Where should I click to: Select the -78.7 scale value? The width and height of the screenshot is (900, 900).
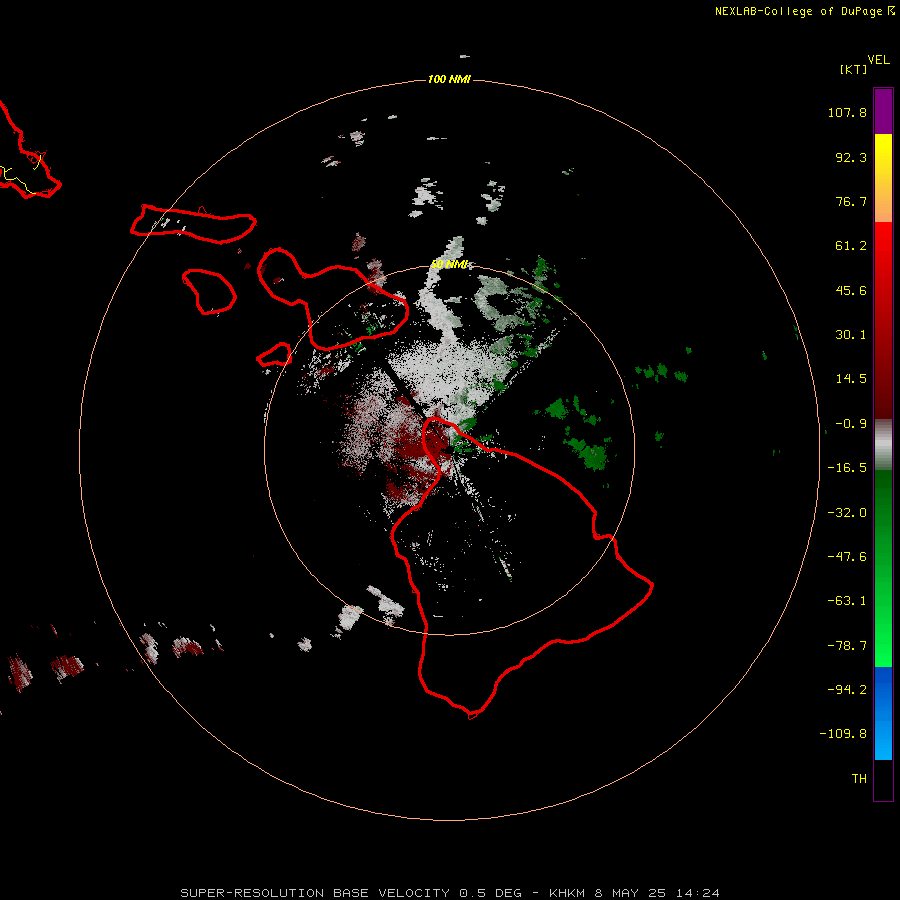847,646
